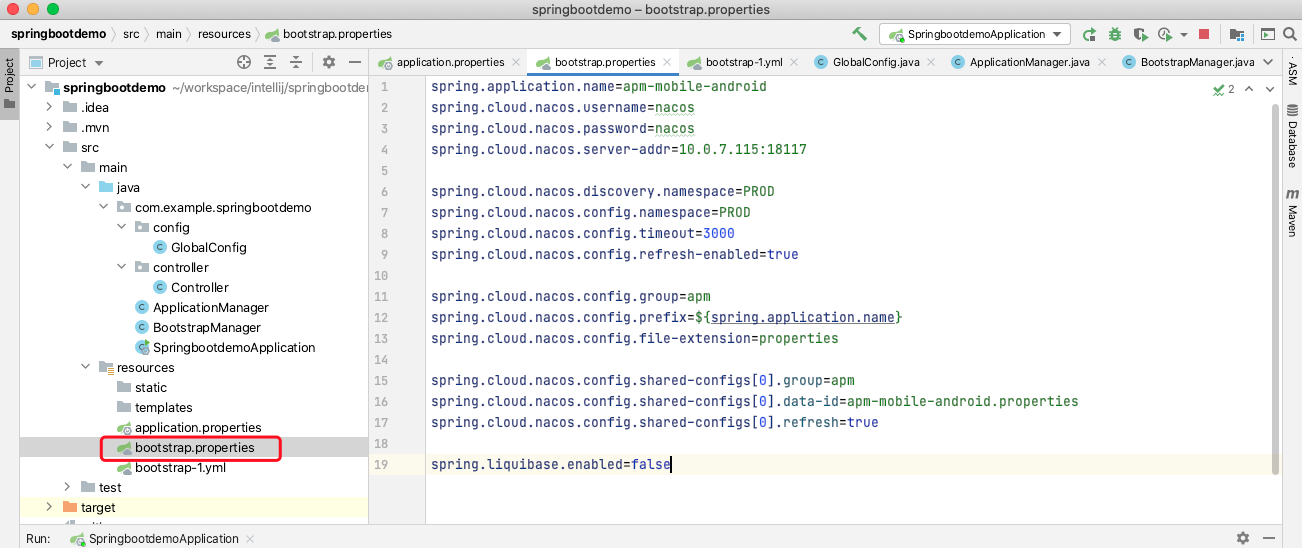Screen dimensions: 1302x548
Task: Click the springbootdemo breadcrumb
Action: pyautogui.click(x=58, y=33)
